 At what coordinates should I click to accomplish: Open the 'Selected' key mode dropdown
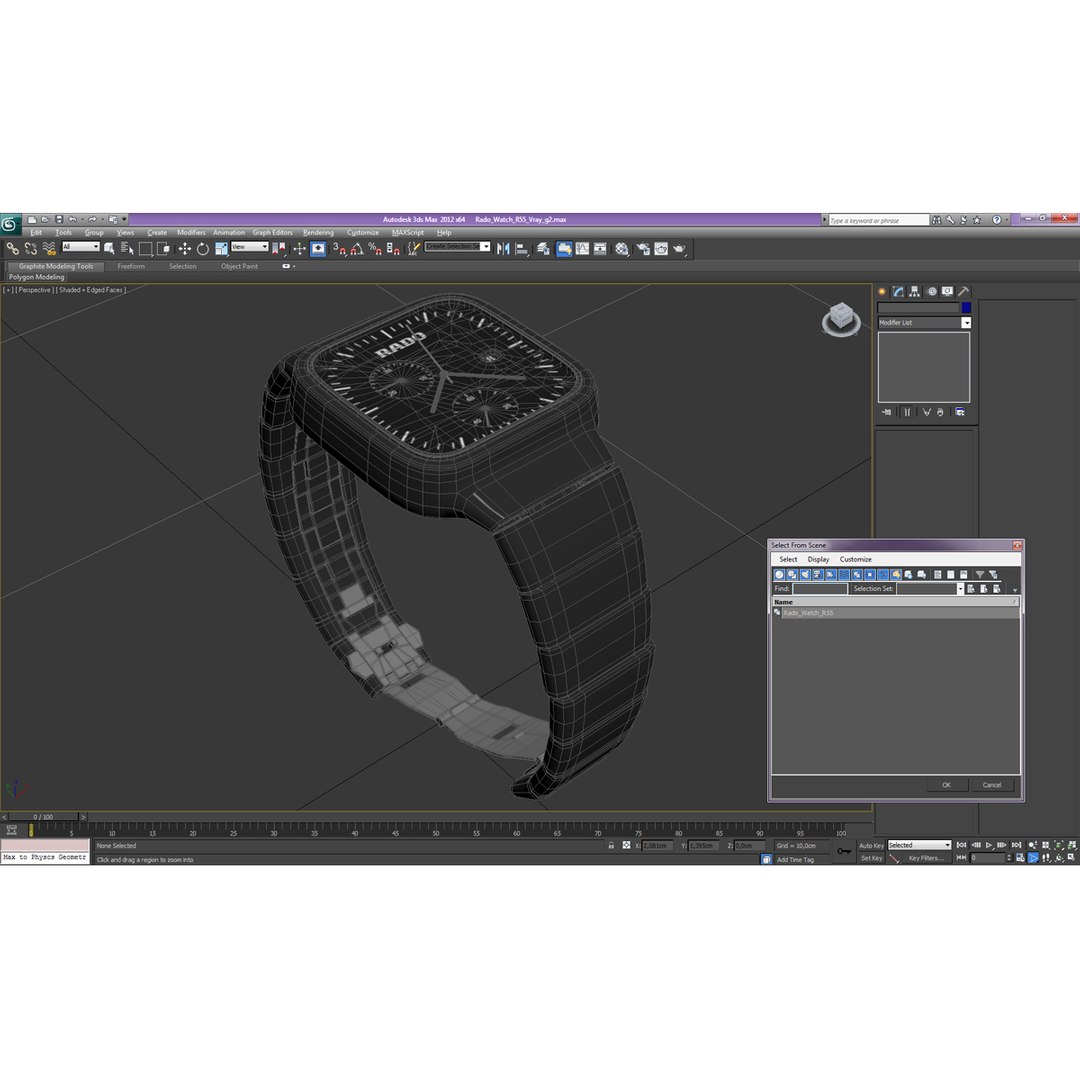919,845
